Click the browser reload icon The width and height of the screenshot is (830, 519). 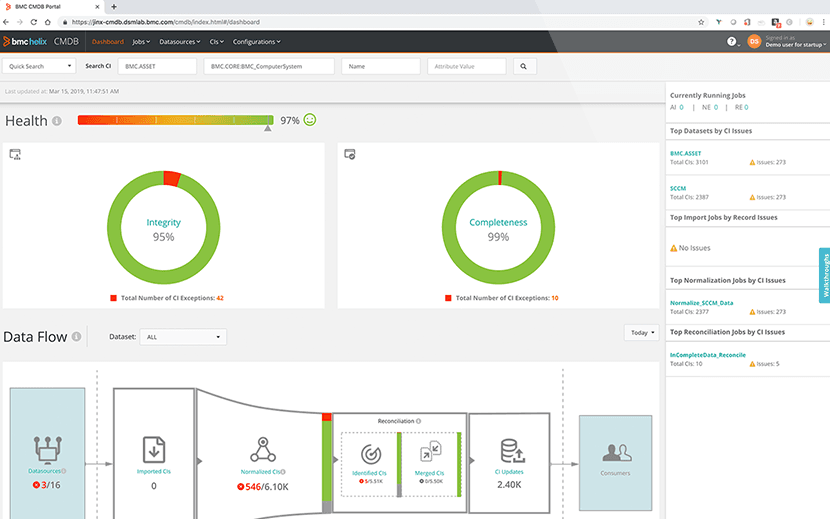click(33, 22)
